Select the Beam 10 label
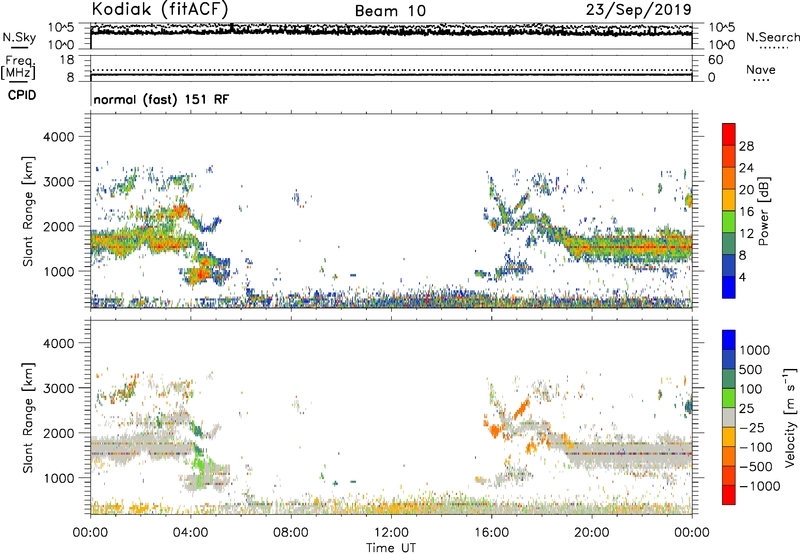Viewport: 800px width, 554px height. [x=390, y=11]
